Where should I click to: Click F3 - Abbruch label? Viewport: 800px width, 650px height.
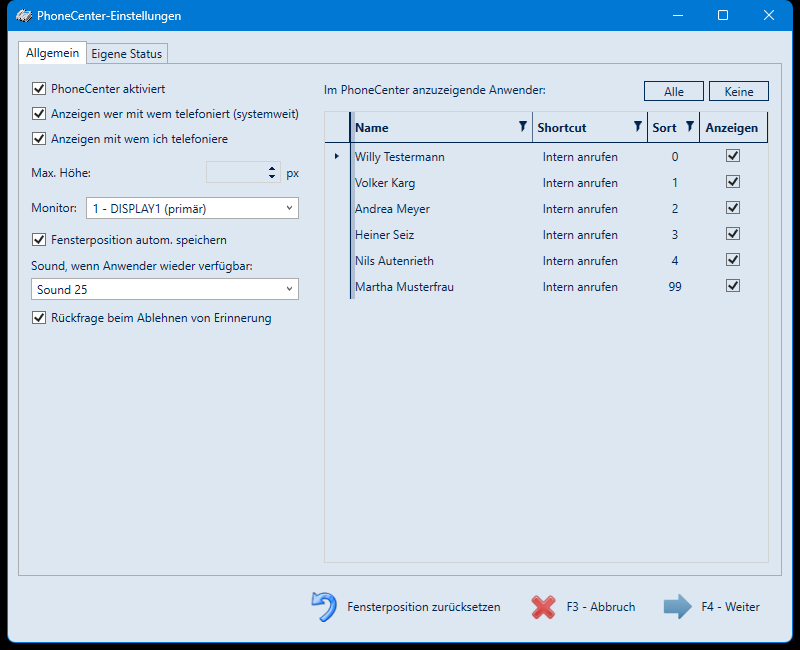[601, 607]
